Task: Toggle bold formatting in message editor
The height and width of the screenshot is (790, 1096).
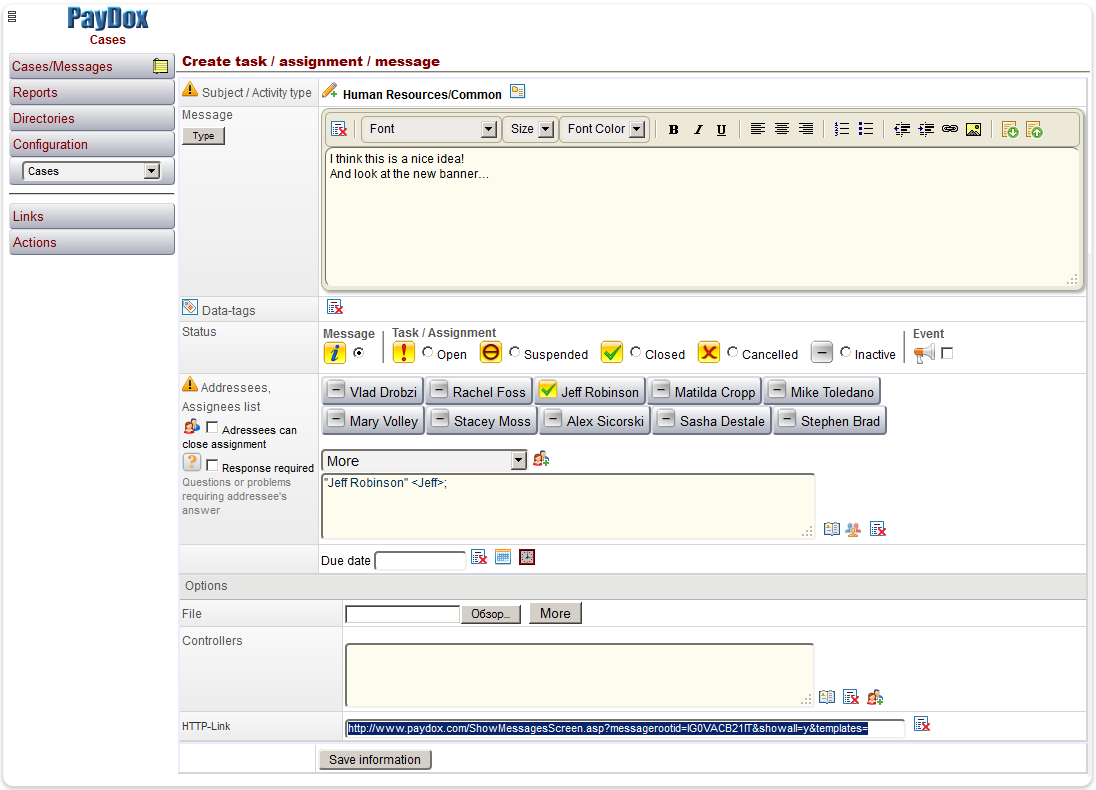Action: tap(673, 129)
